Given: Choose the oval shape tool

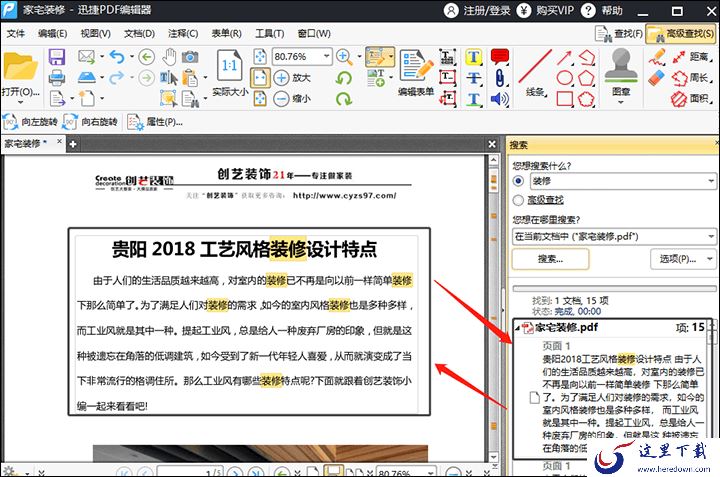Looking at the screenshot, I should pos(564,78).
